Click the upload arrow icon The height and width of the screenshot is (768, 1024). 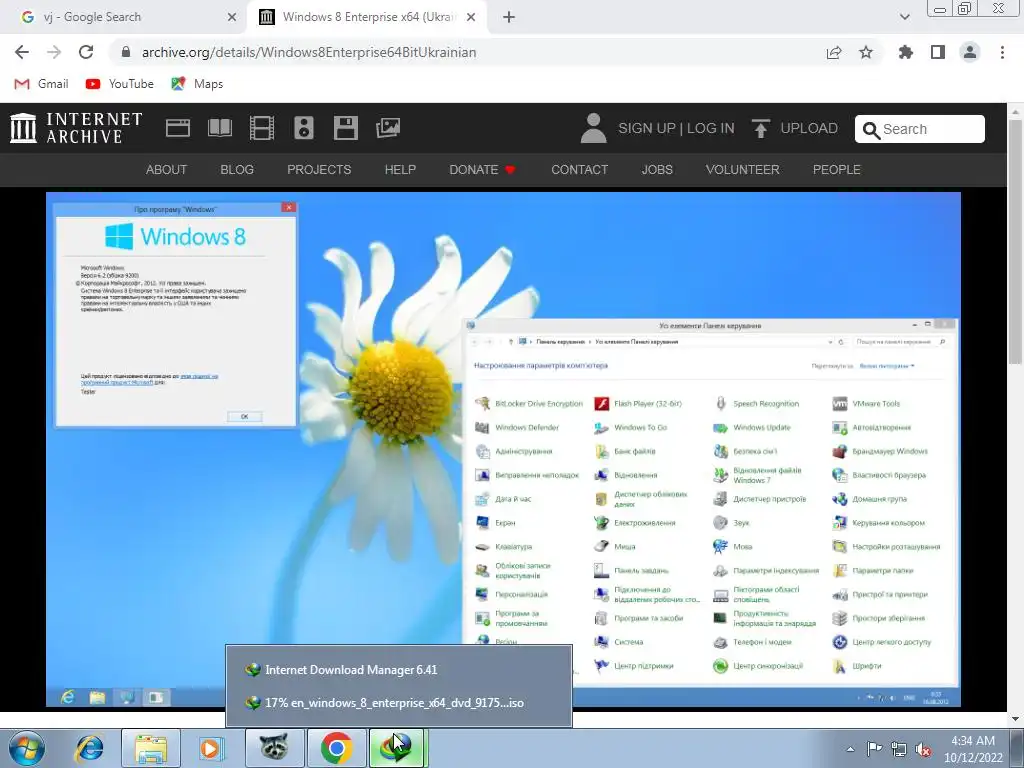[x=760, y=128]
